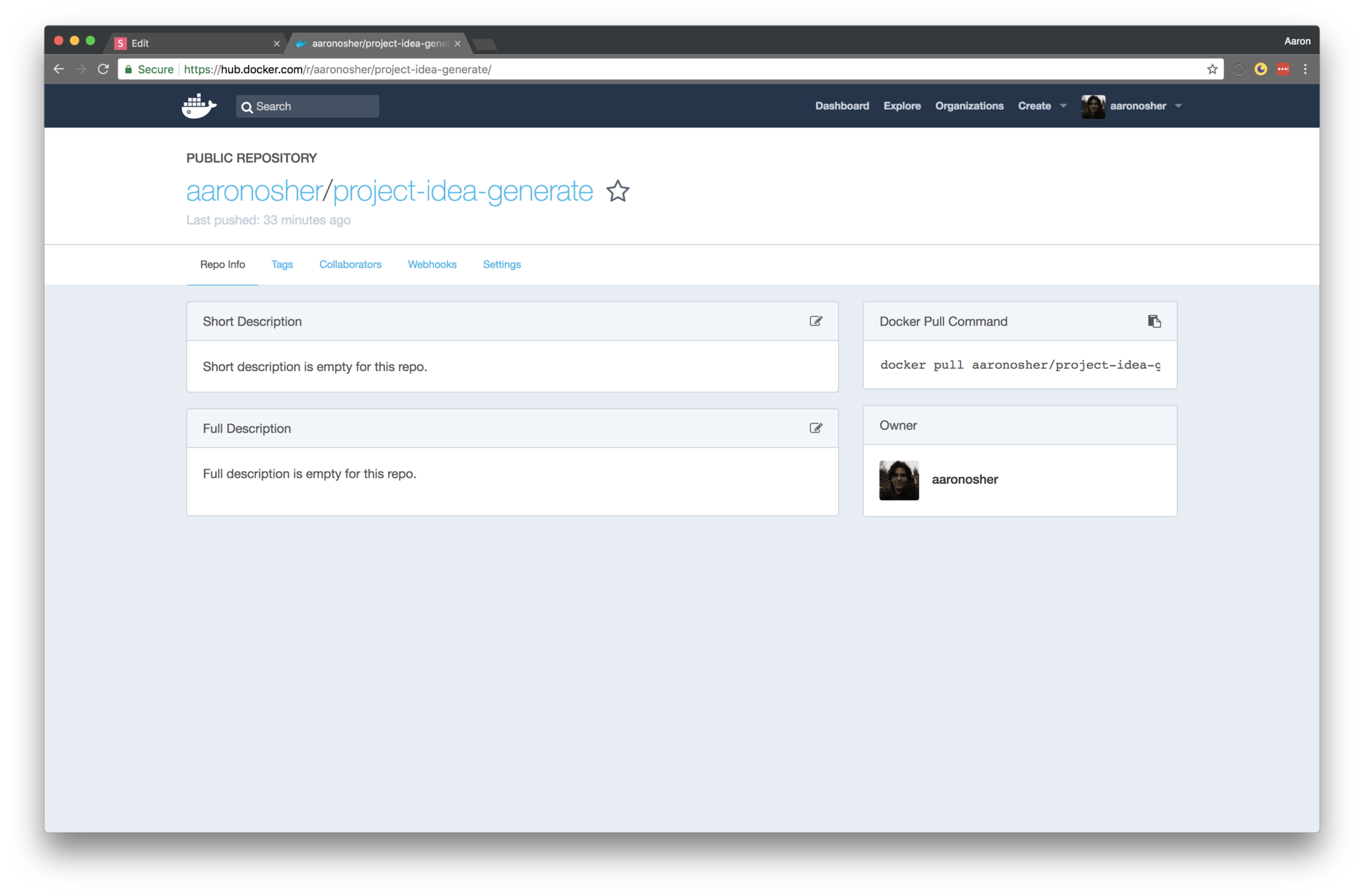1364x896 pixels.
Task: Go back to the previous page
Action: (x=58, y=69)
